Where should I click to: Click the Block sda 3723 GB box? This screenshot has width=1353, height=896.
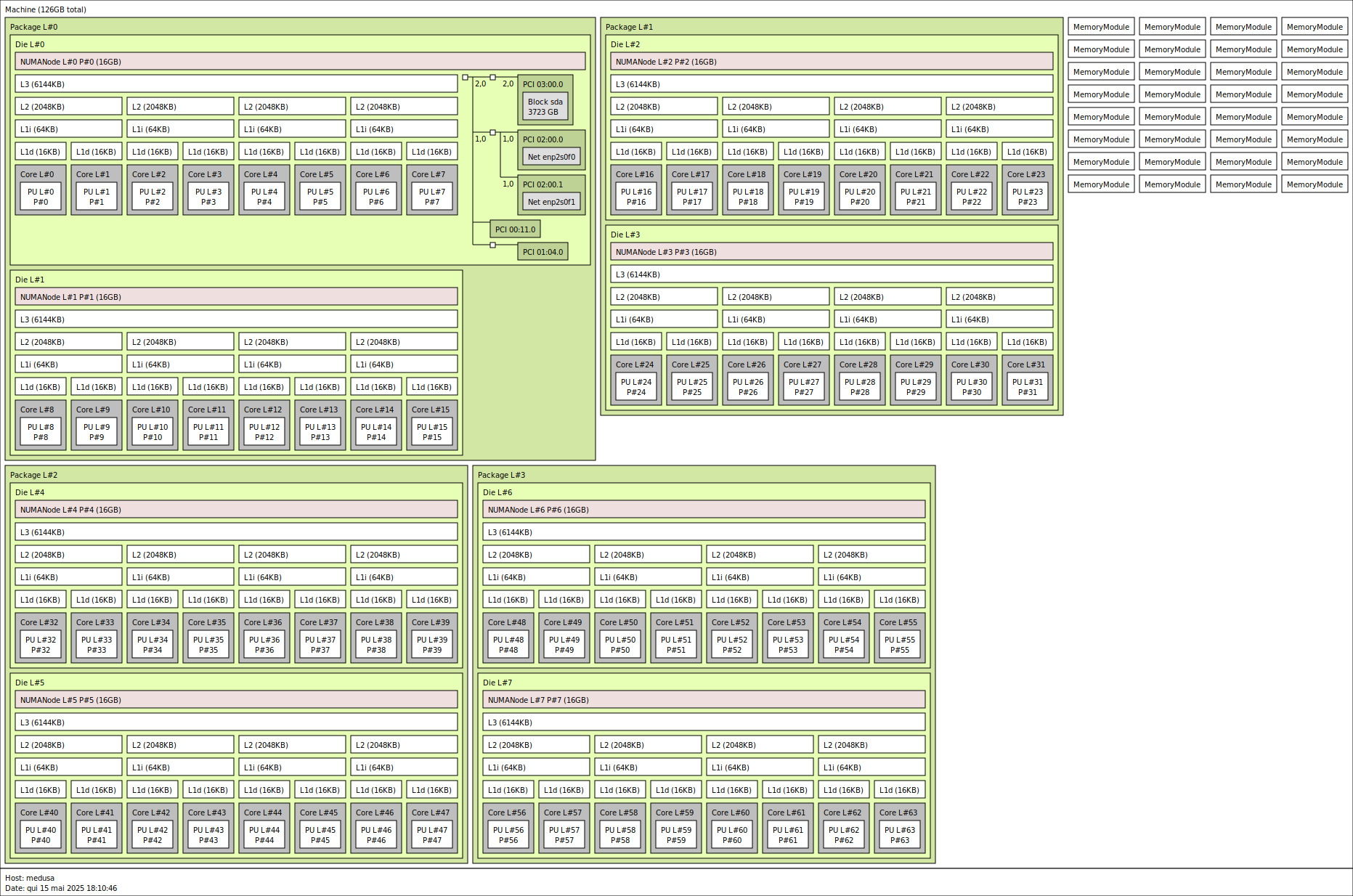point(545,107)
